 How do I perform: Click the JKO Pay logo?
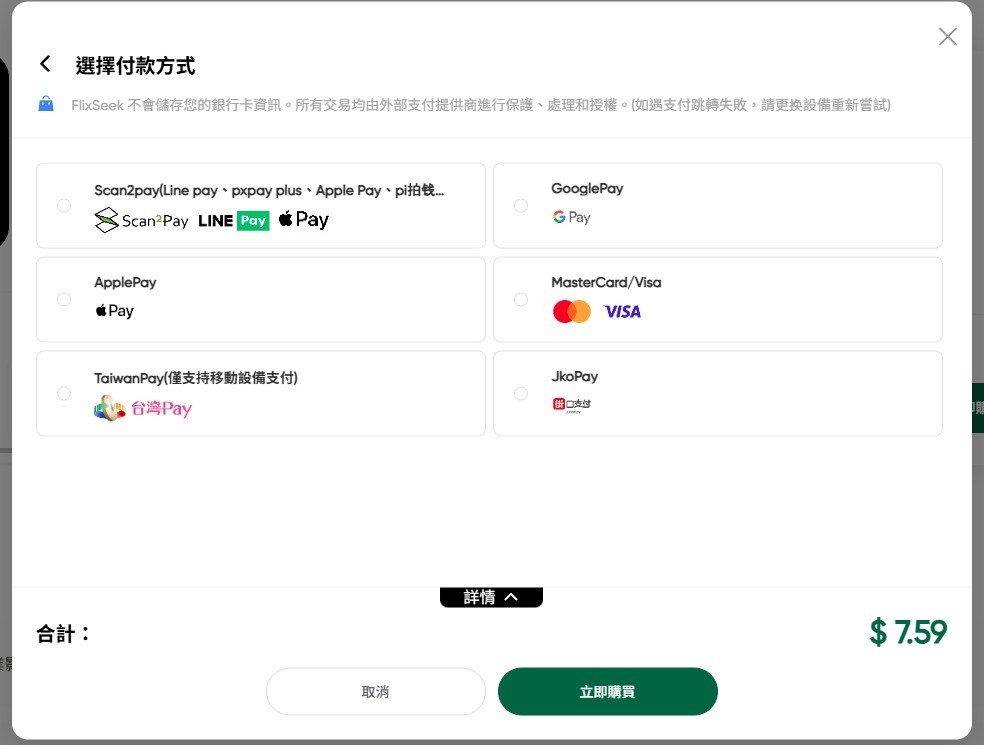(571, 405)
